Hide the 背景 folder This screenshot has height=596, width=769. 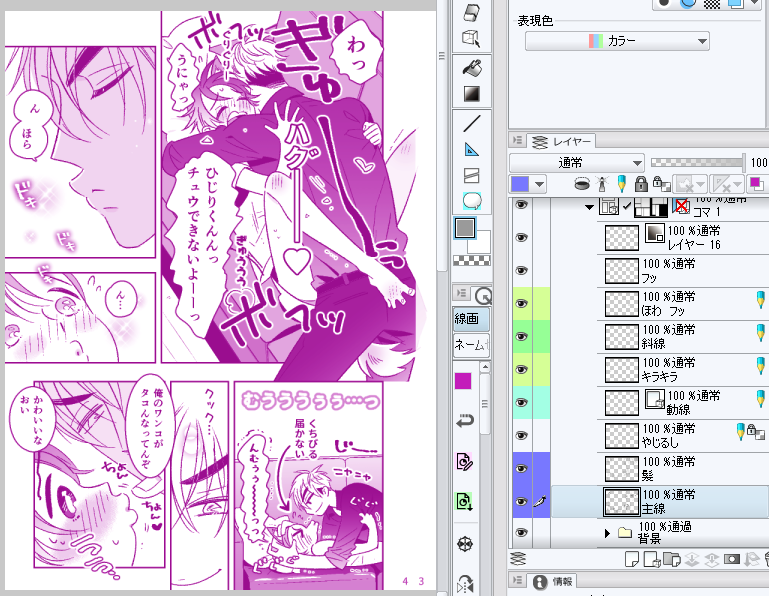522,532
